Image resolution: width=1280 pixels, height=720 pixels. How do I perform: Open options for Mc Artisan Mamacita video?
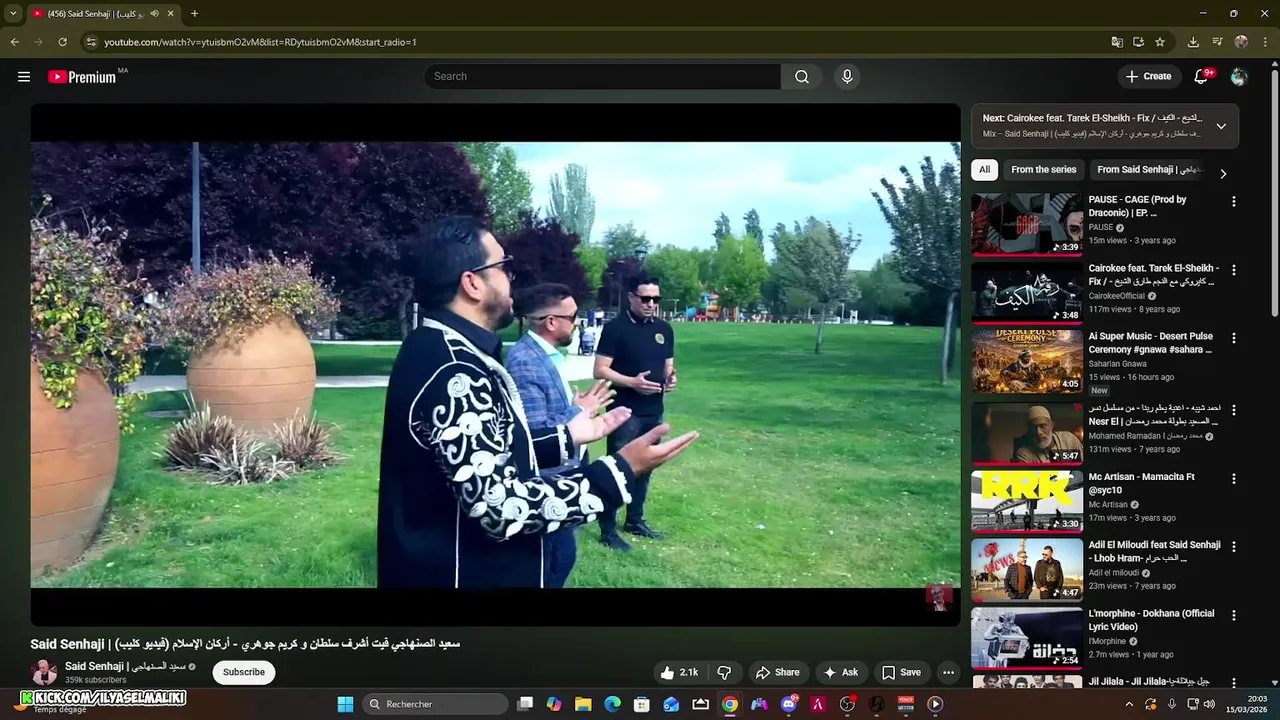click(1233, 478)
